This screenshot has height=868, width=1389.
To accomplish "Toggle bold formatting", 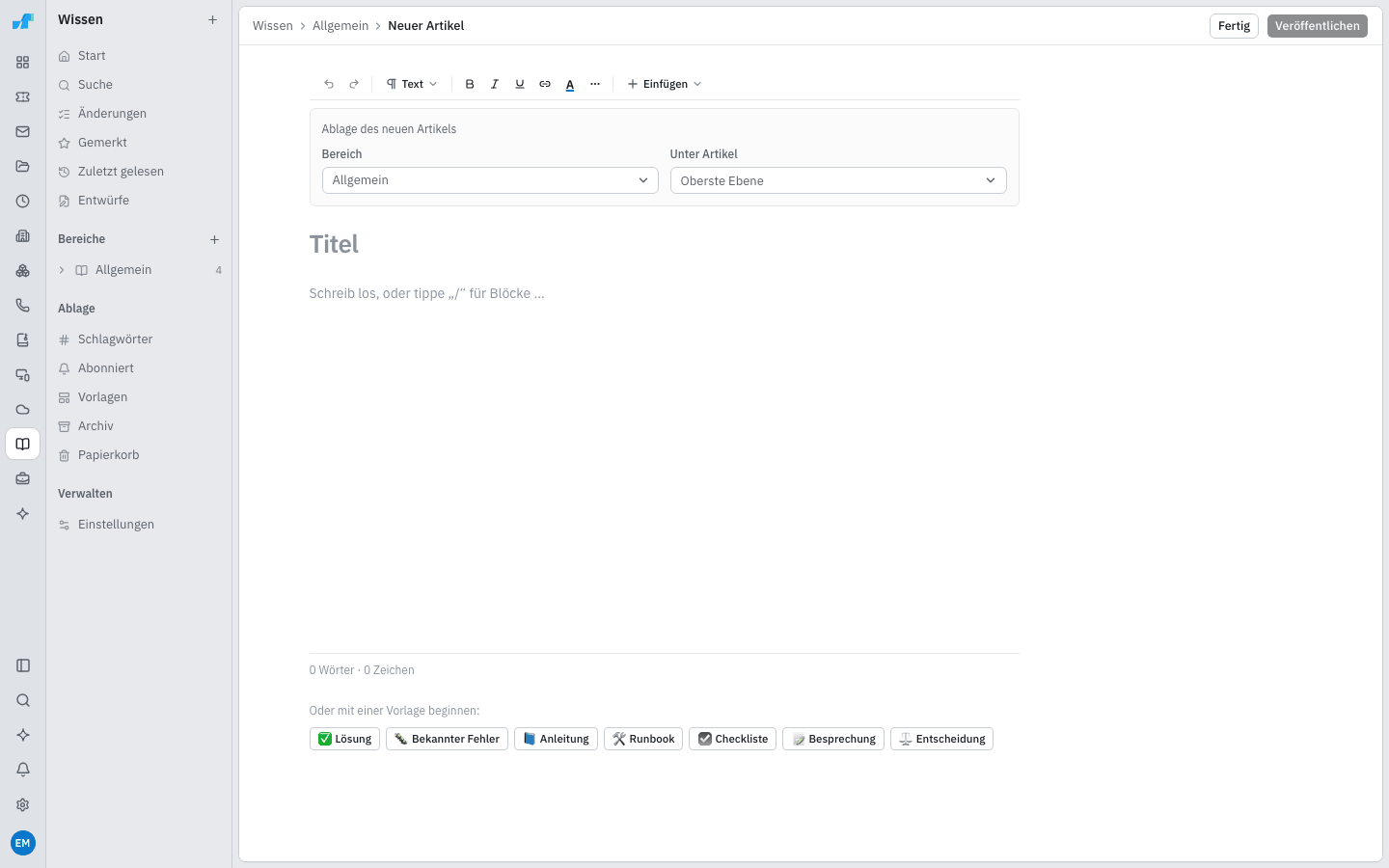I will coord(470,84).
